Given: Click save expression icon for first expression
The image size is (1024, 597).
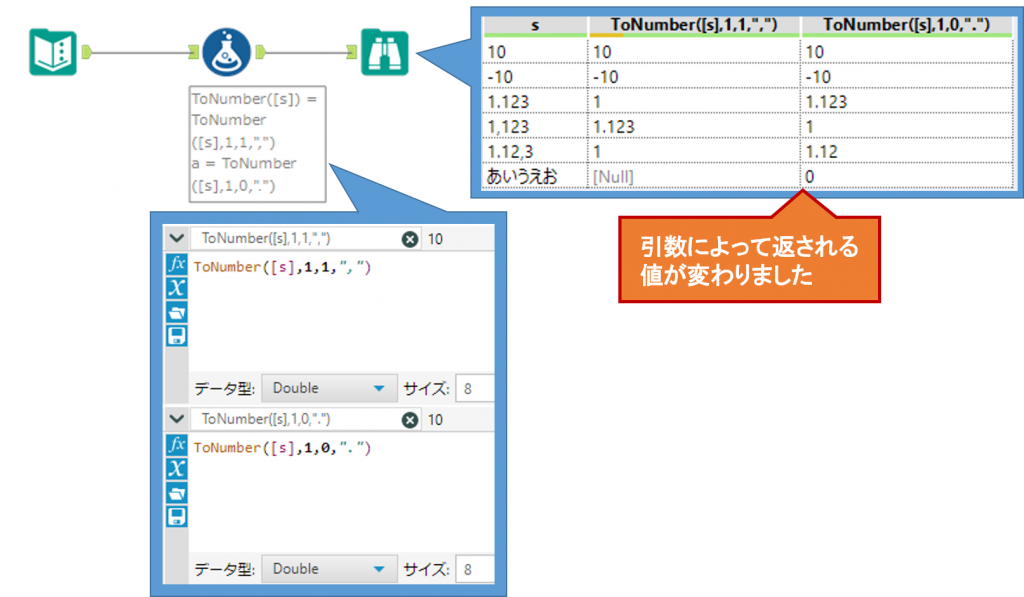Looking at the screenshot, I should [177, 336].
